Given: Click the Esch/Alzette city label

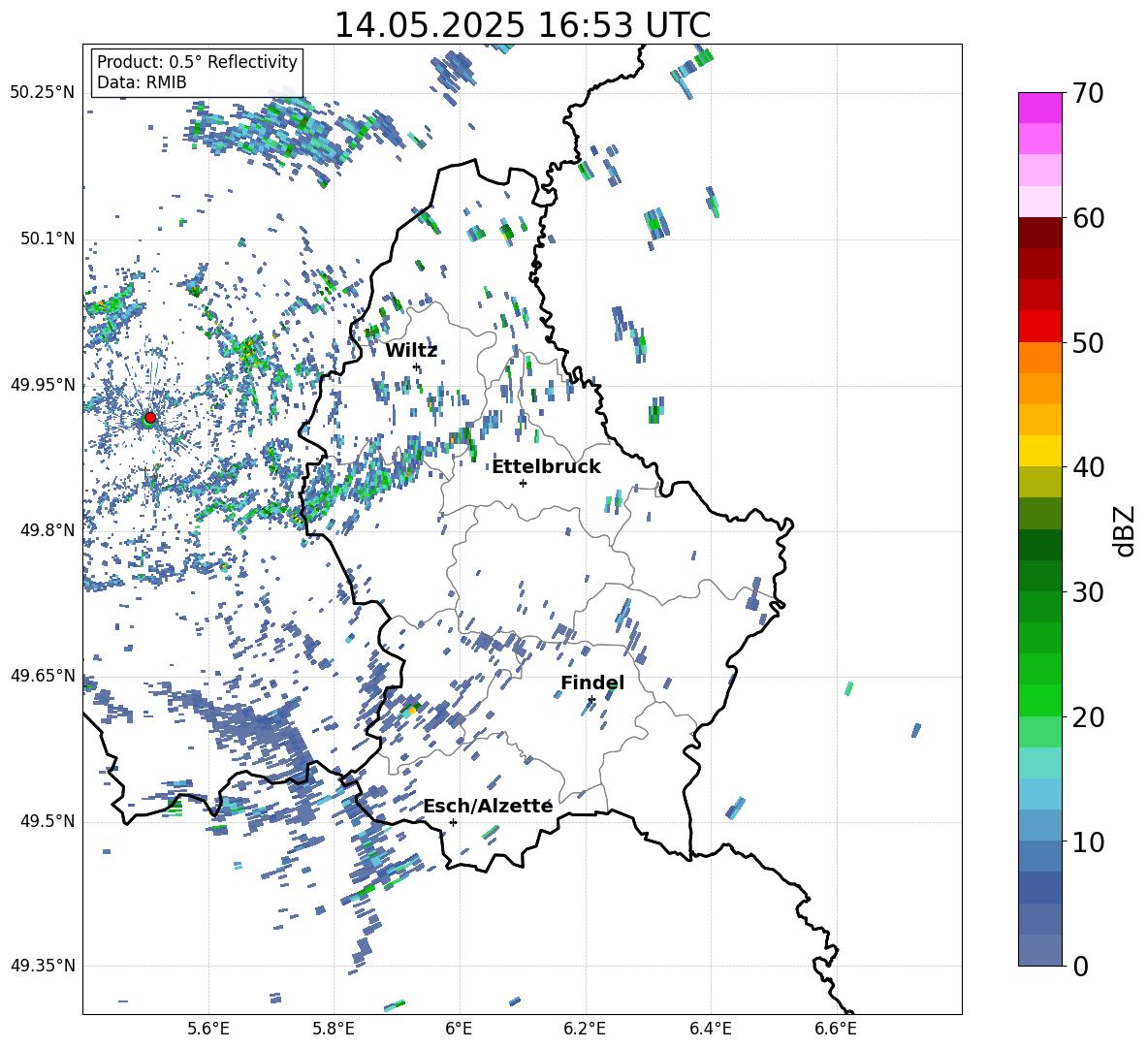Looking at the screenshot, I should [x=488, y=806].
